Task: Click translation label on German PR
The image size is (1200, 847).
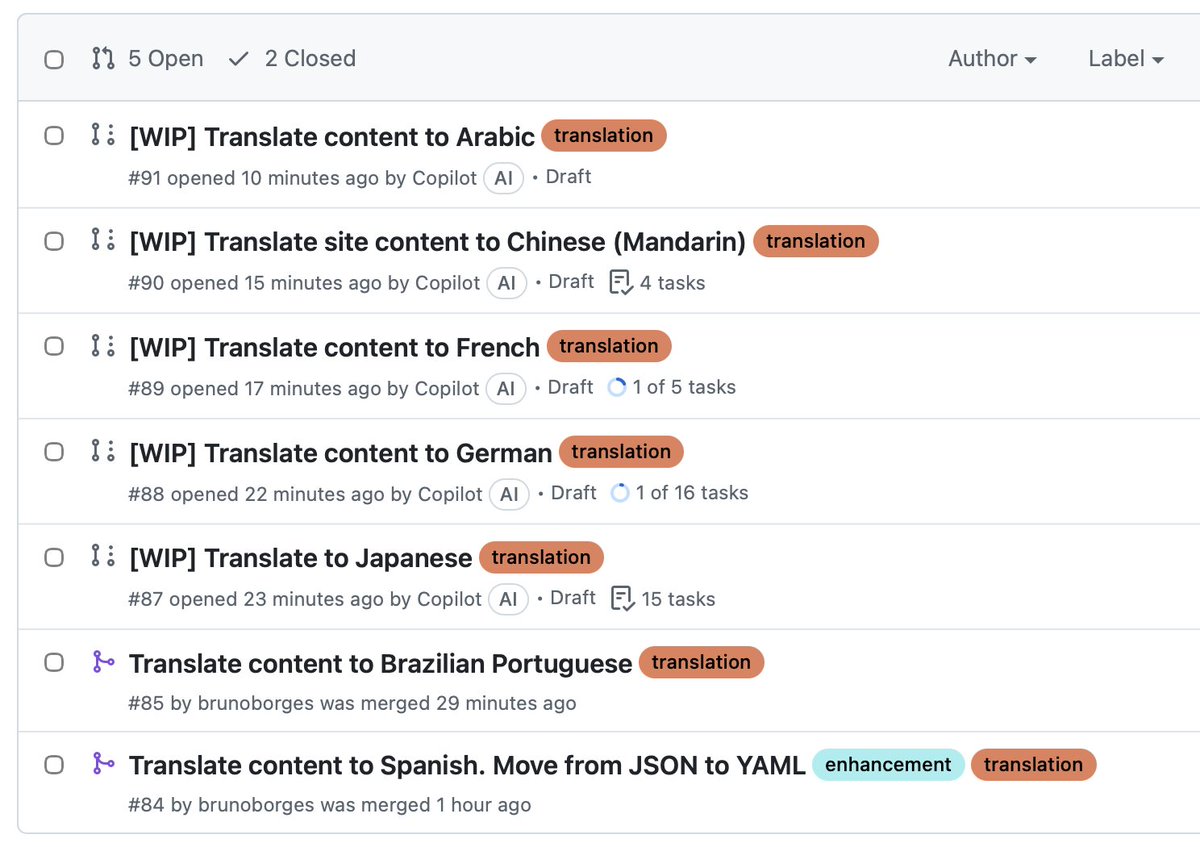Action: coord(621,452)
